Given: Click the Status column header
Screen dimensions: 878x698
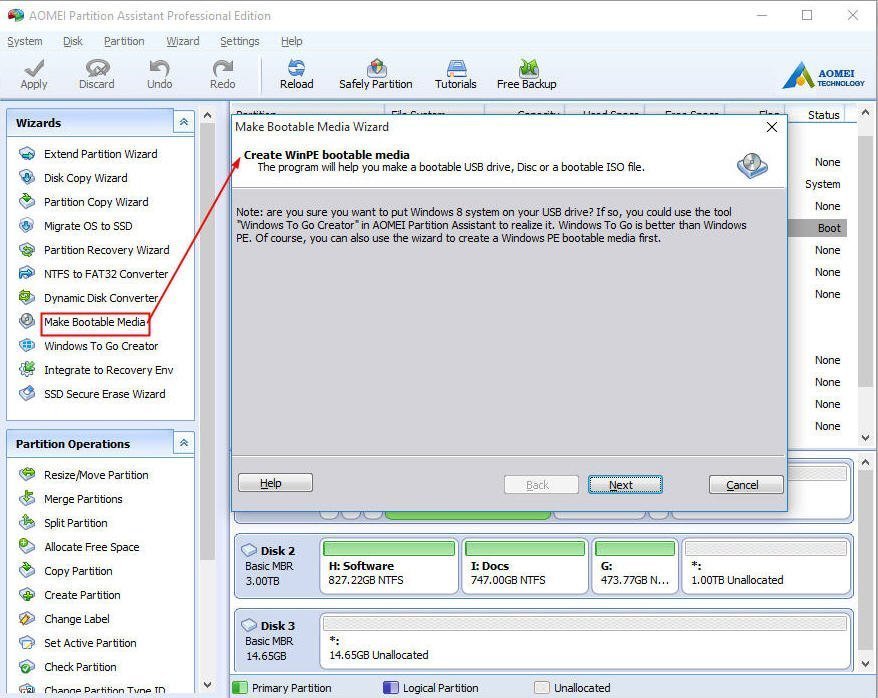Looking at the screenshot, I should pyautogui.click(x=822, y=115).
